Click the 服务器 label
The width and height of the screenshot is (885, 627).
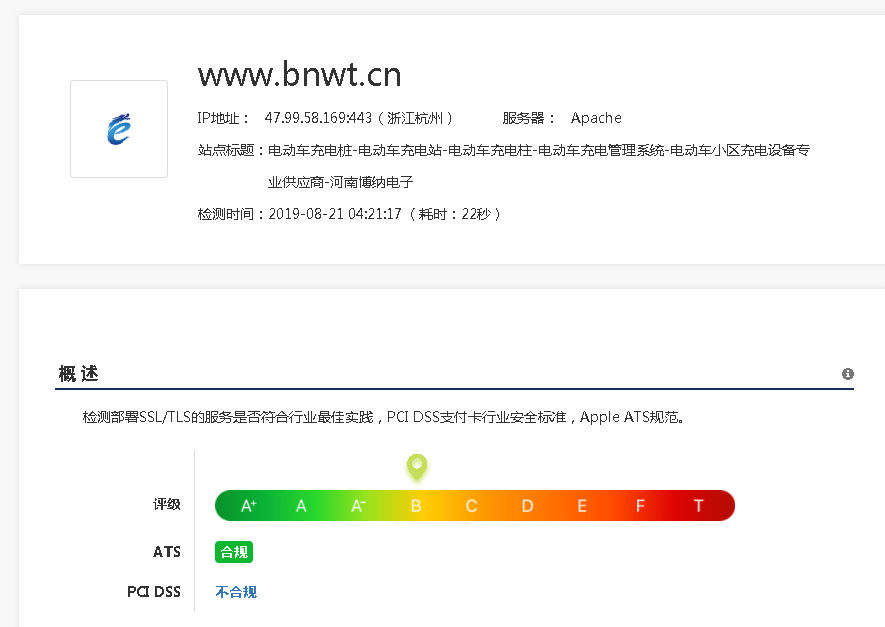pos(523,117)
